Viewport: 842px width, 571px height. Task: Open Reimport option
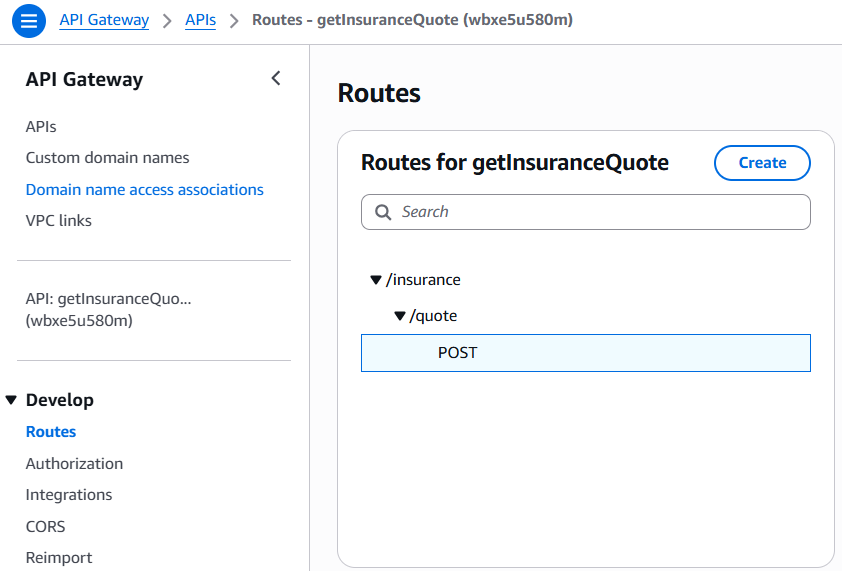pyautogui.click(x=59, y=558)
